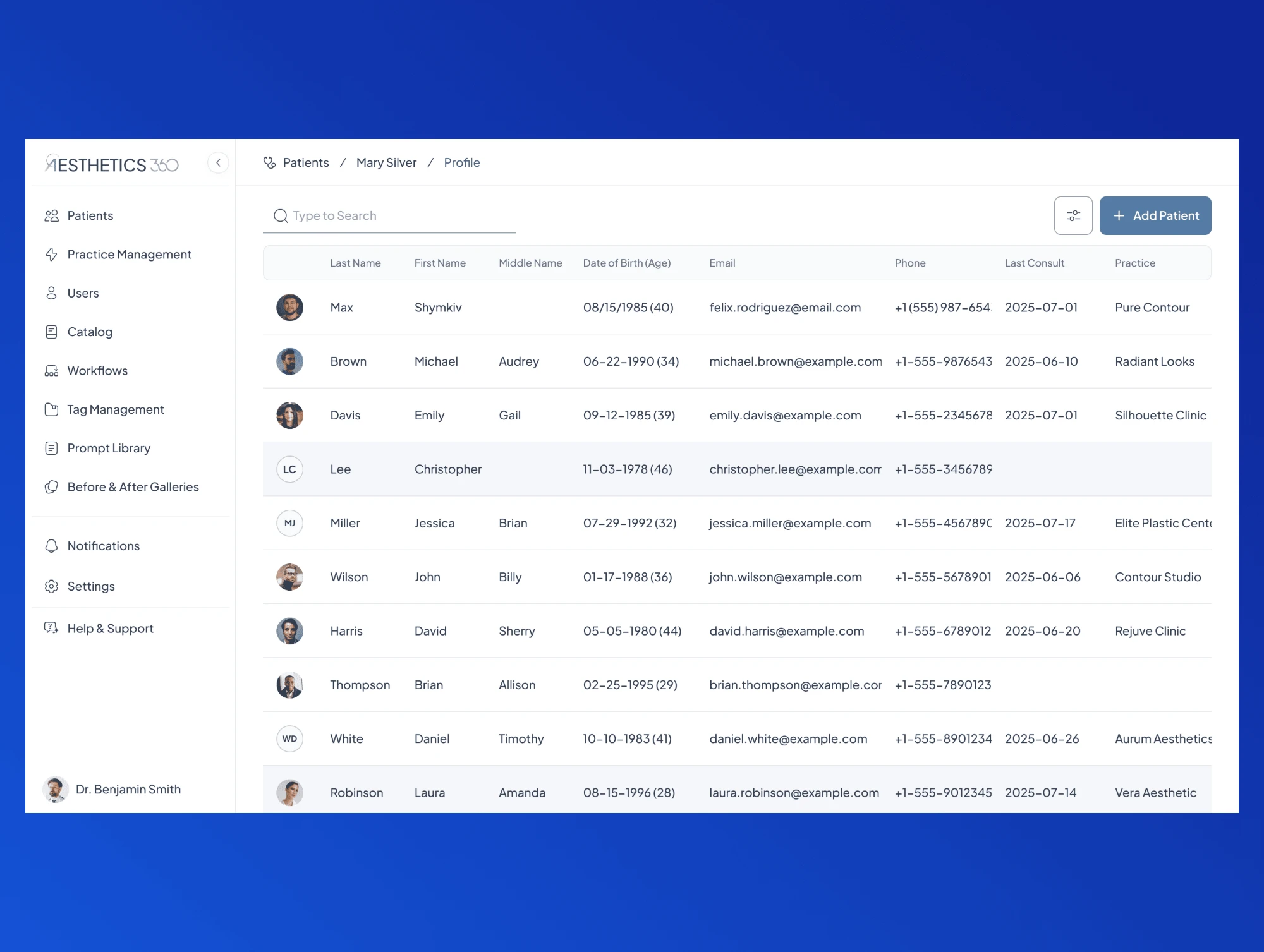Open Dr. Benjamin Smith account profile
The height and width of the screenshot is (952, 1264).
click(x=112, y=790)
